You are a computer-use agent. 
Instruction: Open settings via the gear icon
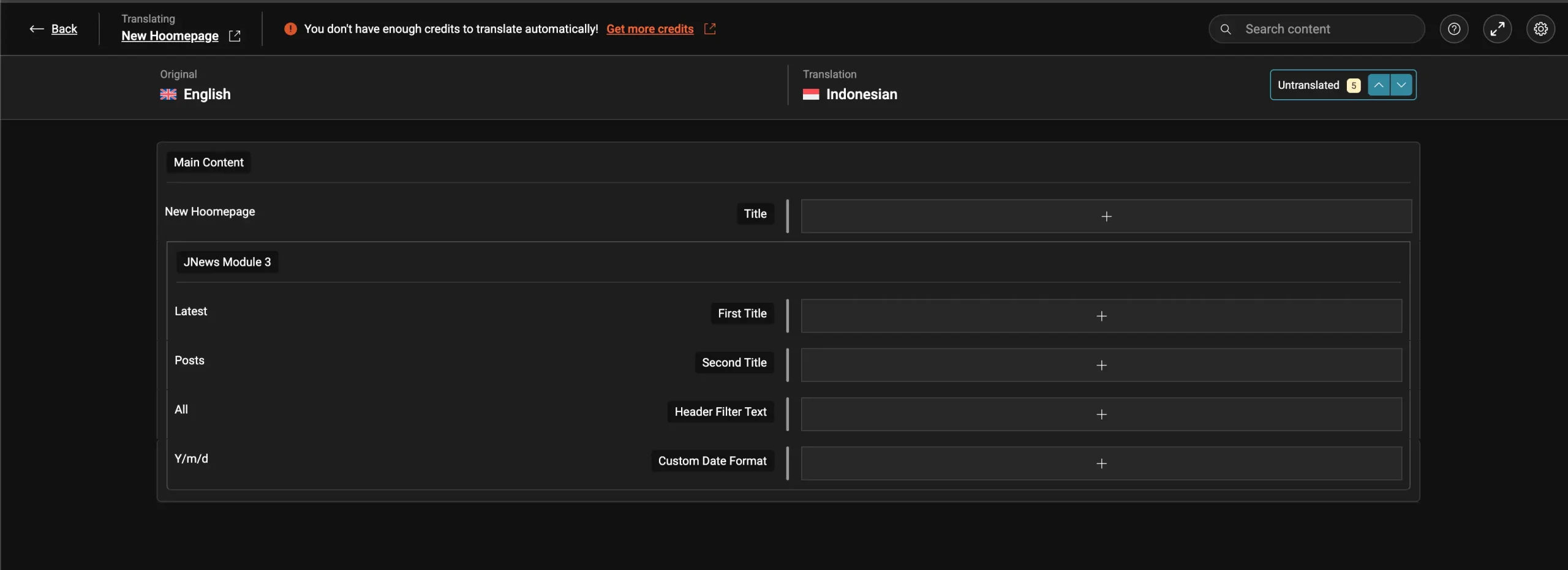pos(1540,29)
